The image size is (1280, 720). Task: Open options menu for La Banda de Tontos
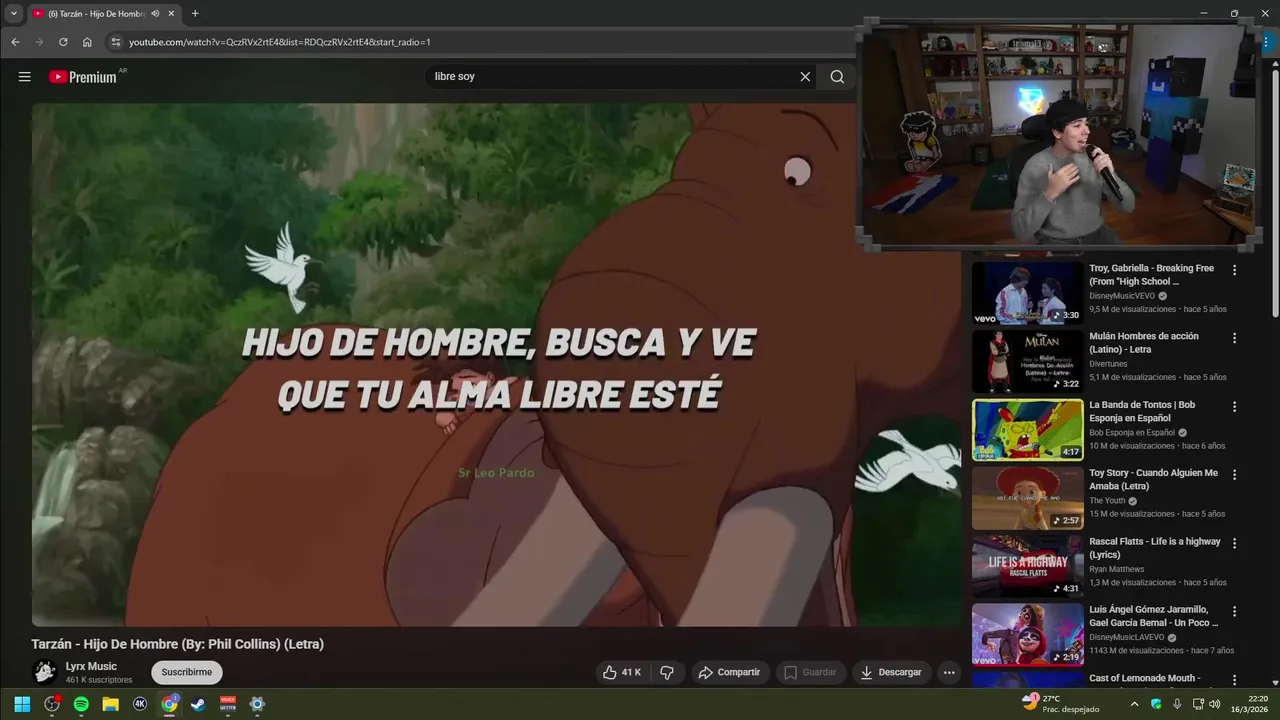tap(1234, 407)
